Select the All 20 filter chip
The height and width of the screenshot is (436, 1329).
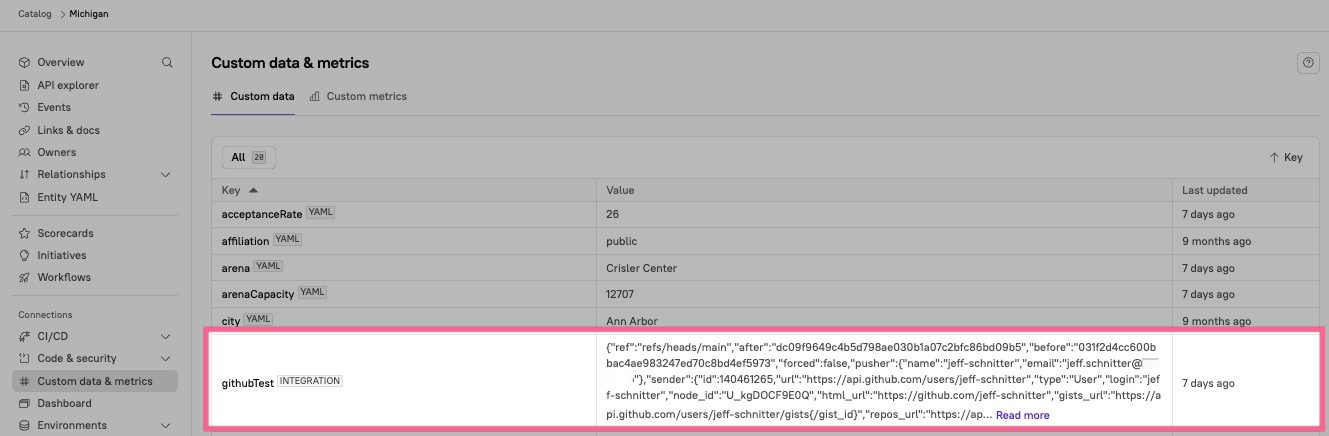pos(249,157)
